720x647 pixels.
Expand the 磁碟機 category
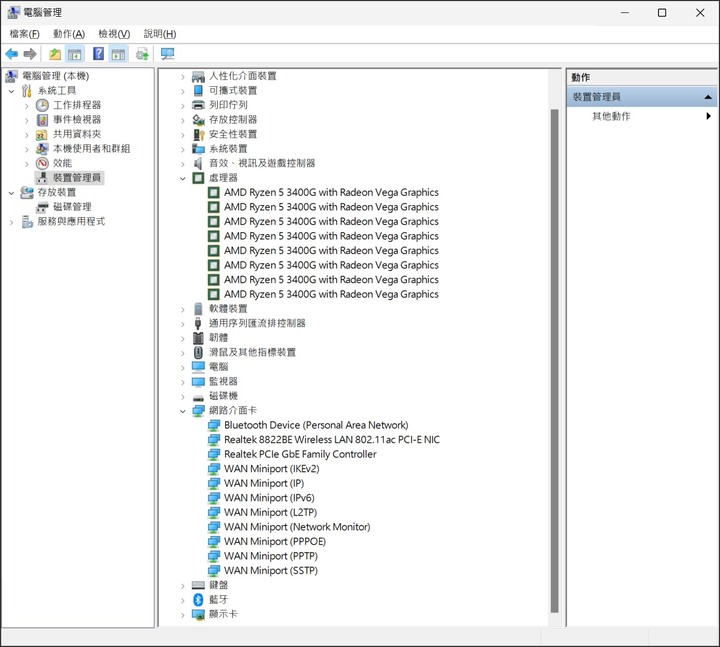(183, 396)
